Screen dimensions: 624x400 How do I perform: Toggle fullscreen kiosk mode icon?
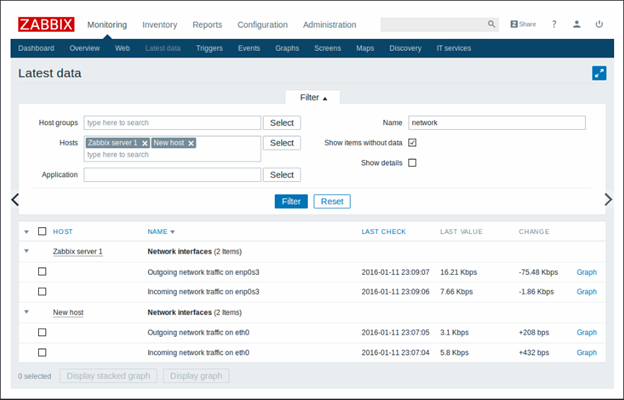point(599,73)
